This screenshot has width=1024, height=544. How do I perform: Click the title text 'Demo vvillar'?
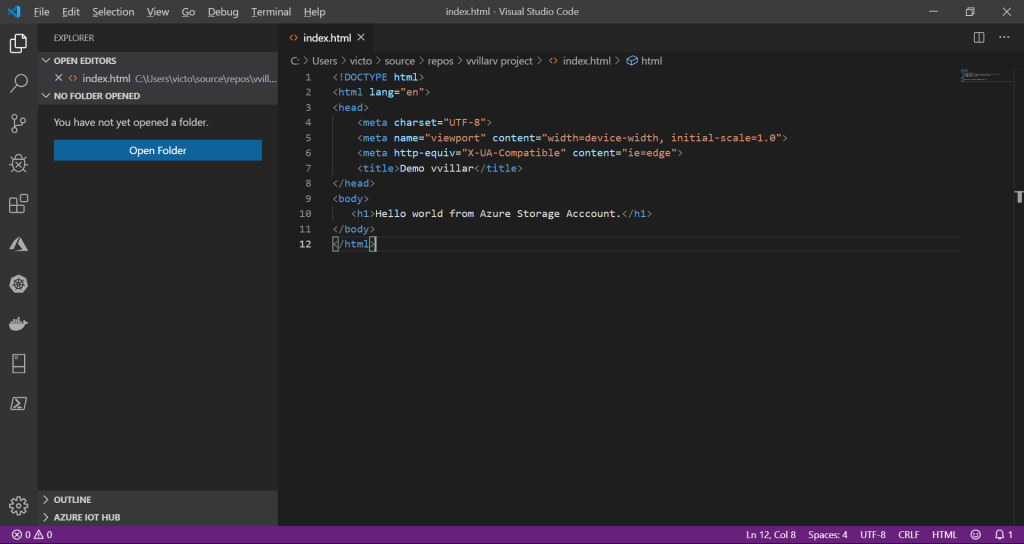pyautogui.click(x=436, y=168)
